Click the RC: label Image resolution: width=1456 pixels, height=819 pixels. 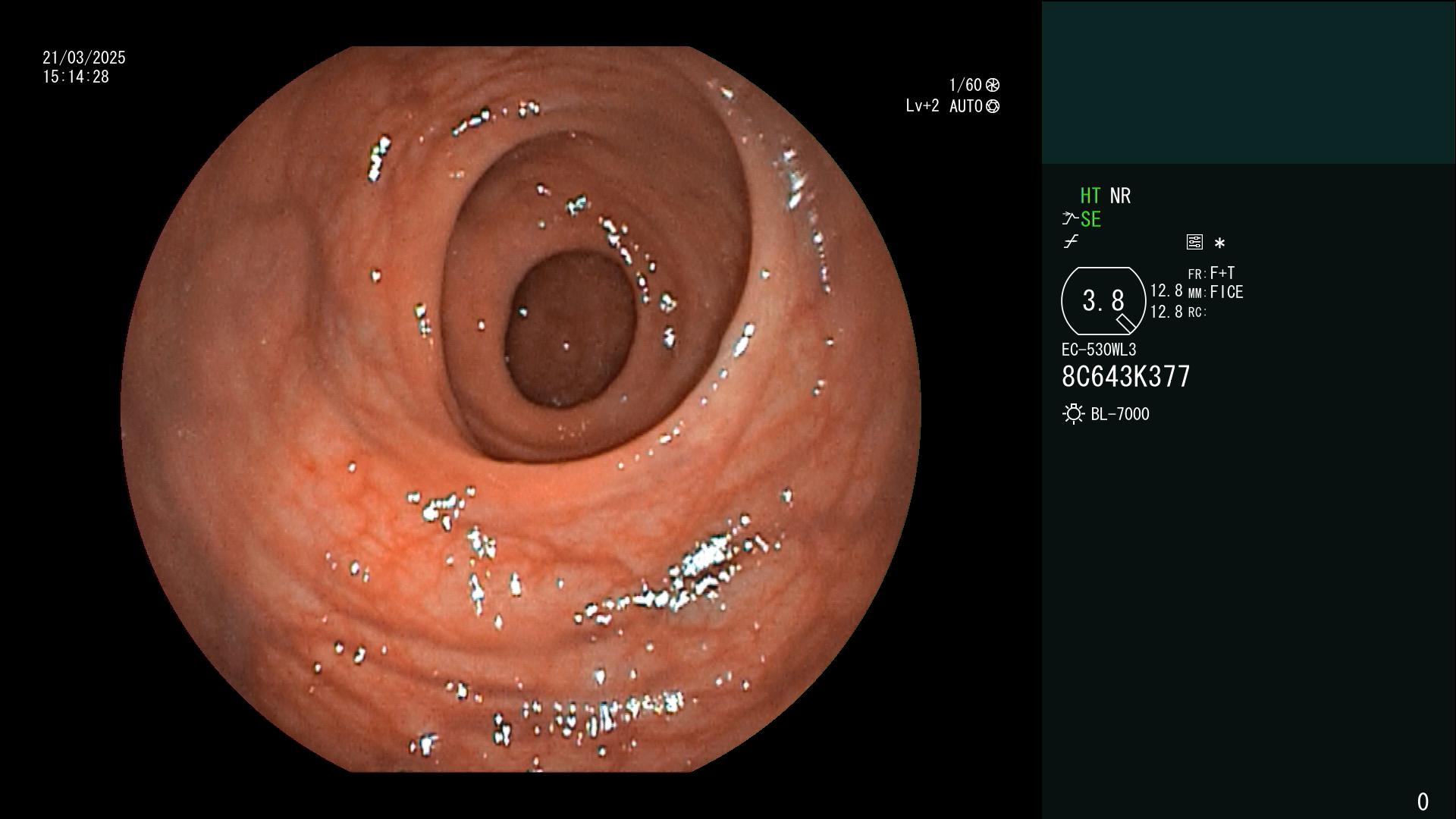tap(1197, 312)
